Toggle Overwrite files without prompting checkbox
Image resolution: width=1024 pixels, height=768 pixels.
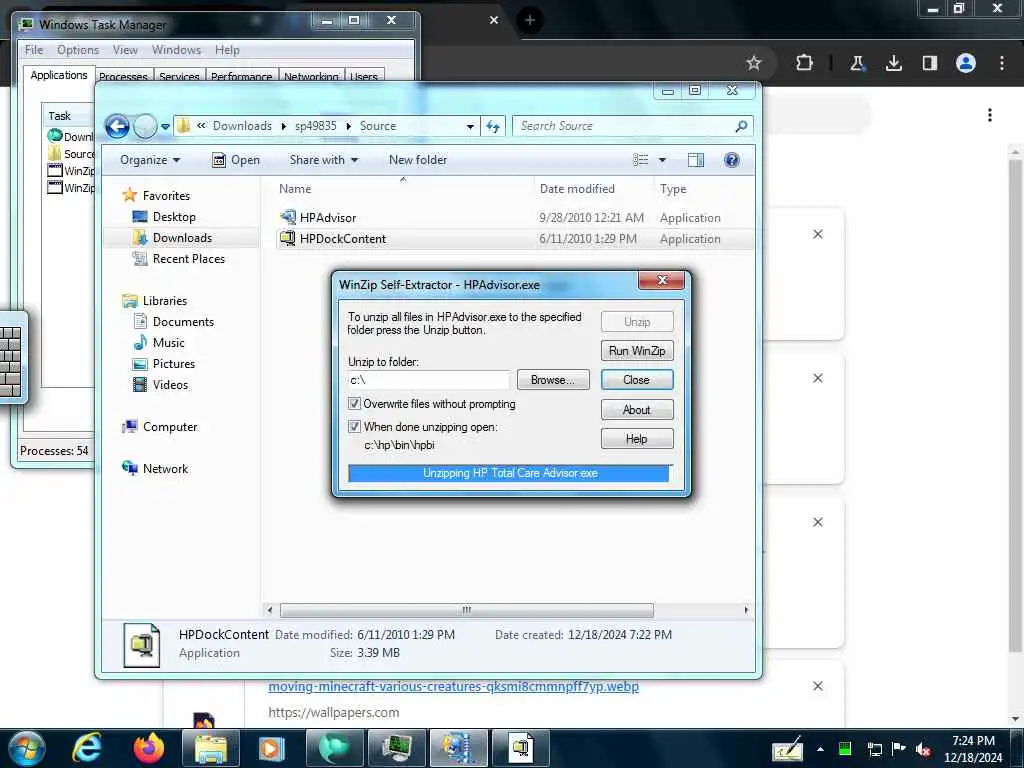click(x=355, y=404)
